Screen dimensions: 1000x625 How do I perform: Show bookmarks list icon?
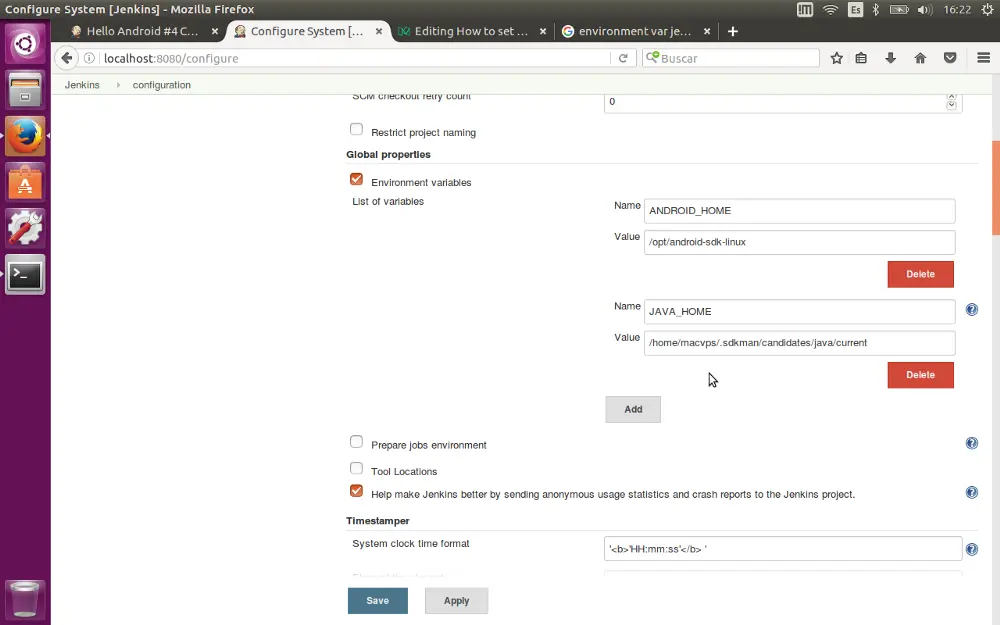861,58
